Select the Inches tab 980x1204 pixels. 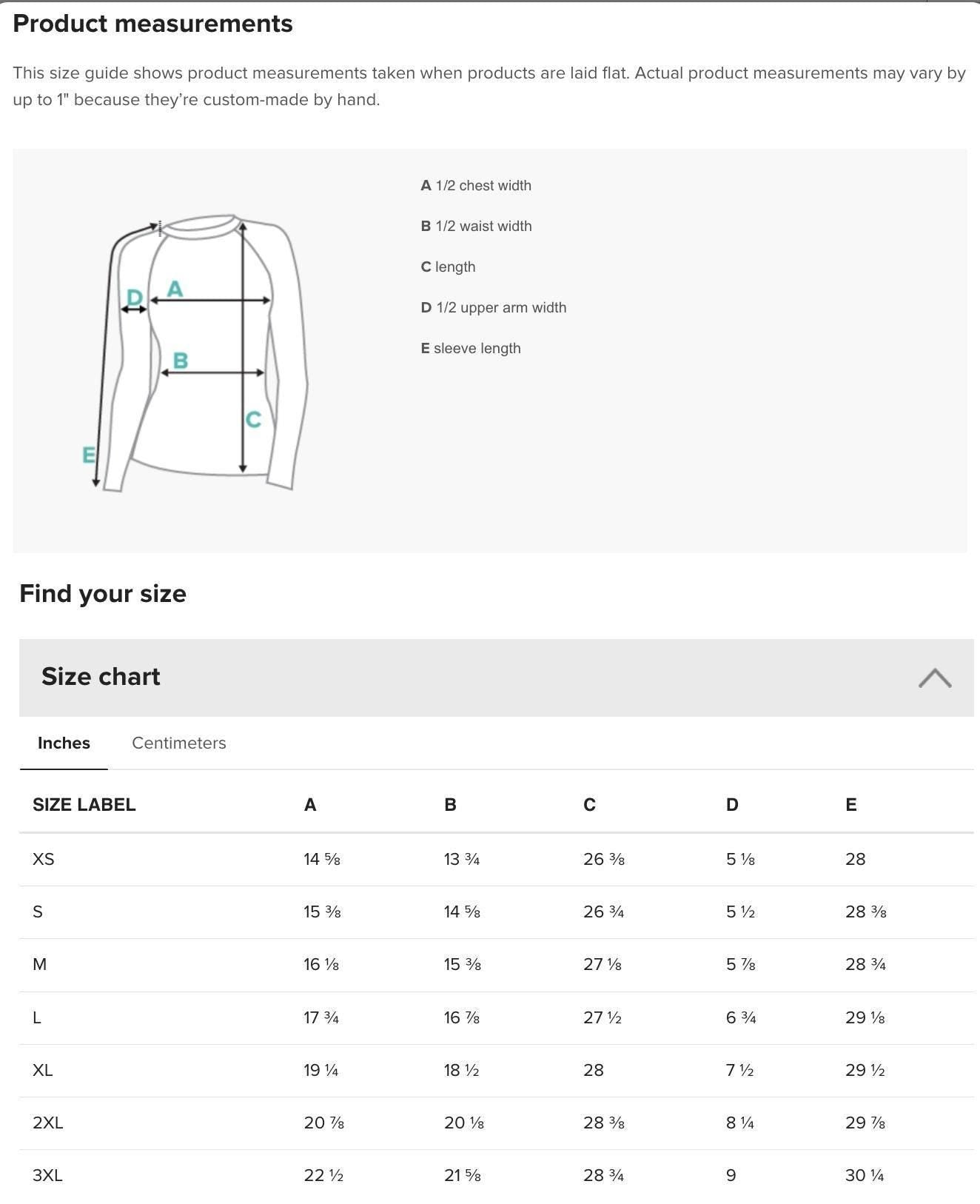(x=64, y=743)
